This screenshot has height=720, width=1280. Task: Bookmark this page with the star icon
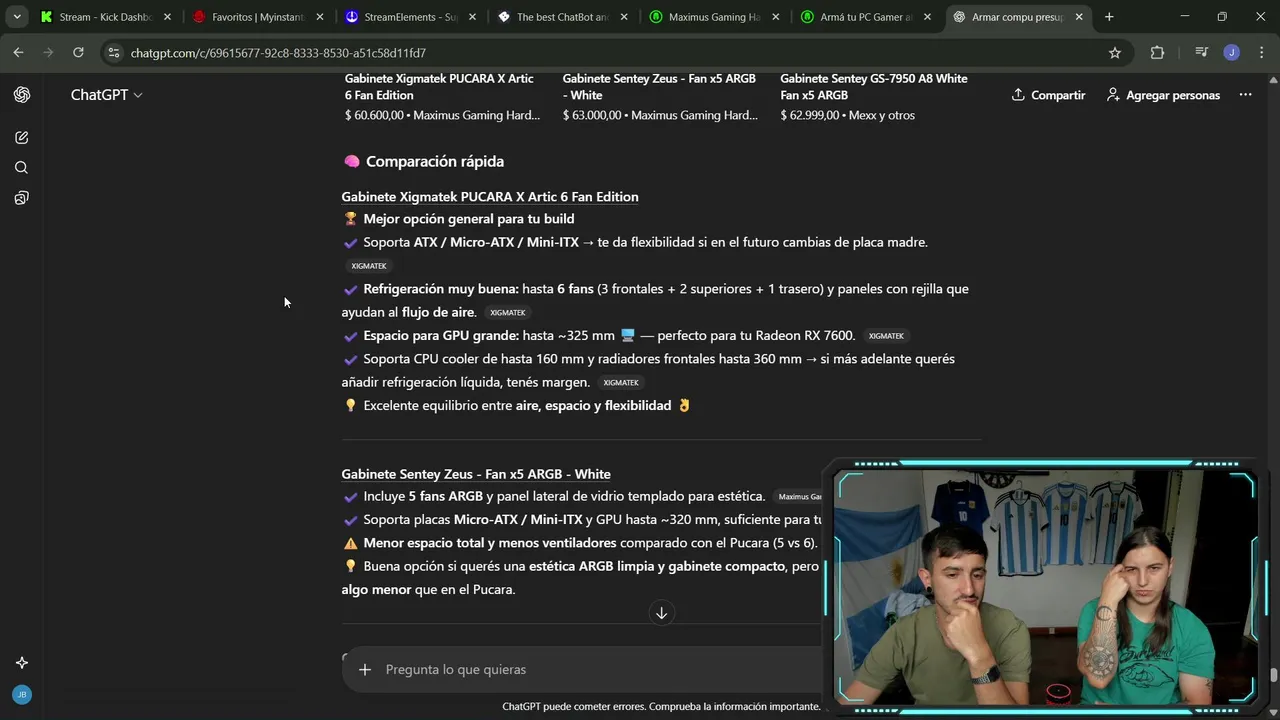point(1115,53)
